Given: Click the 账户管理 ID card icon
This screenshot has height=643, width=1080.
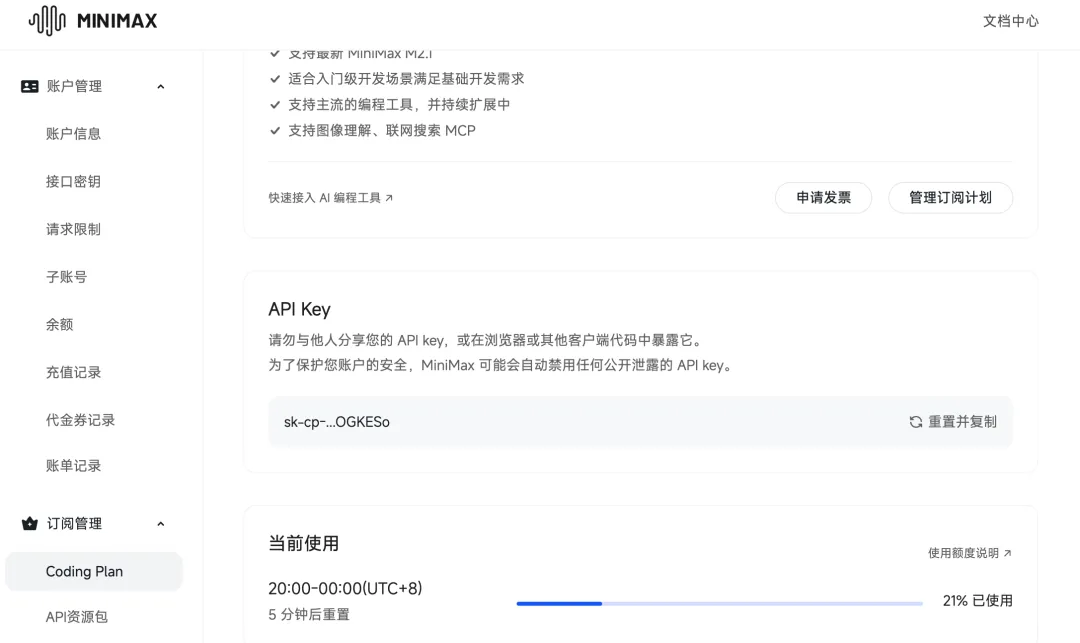Looking at the screenshot, I should (30, 86).
